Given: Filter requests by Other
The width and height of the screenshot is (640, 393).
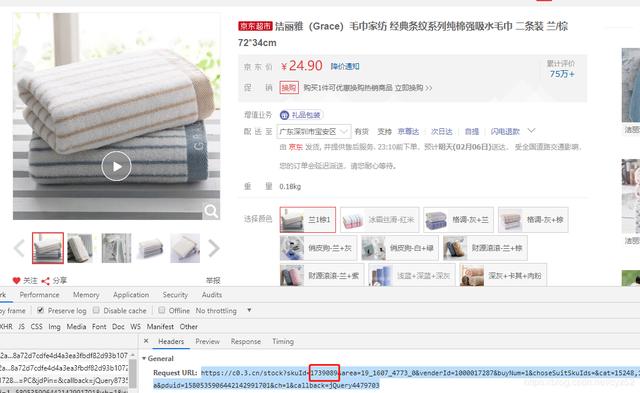Looking at the screenshot, I should pyautogui.click(x=189, y=326).
